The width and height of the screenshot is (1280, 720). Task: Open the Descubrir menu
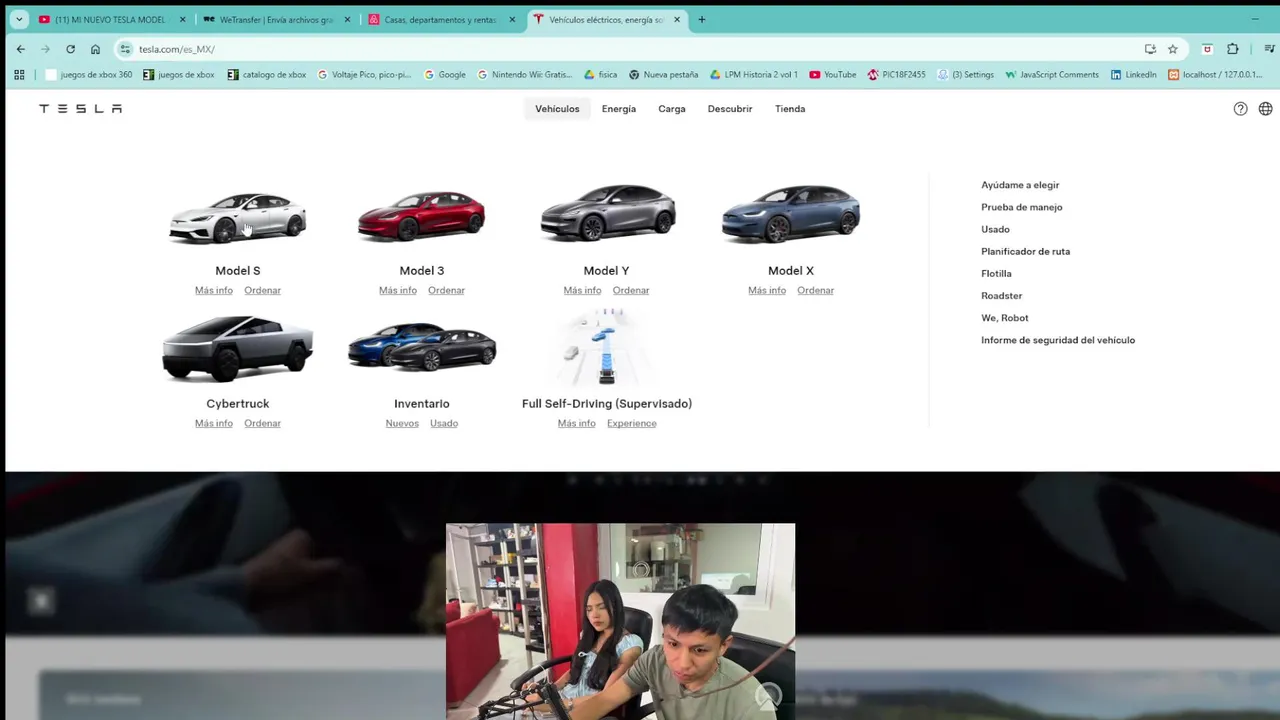(x=730, y=109)
